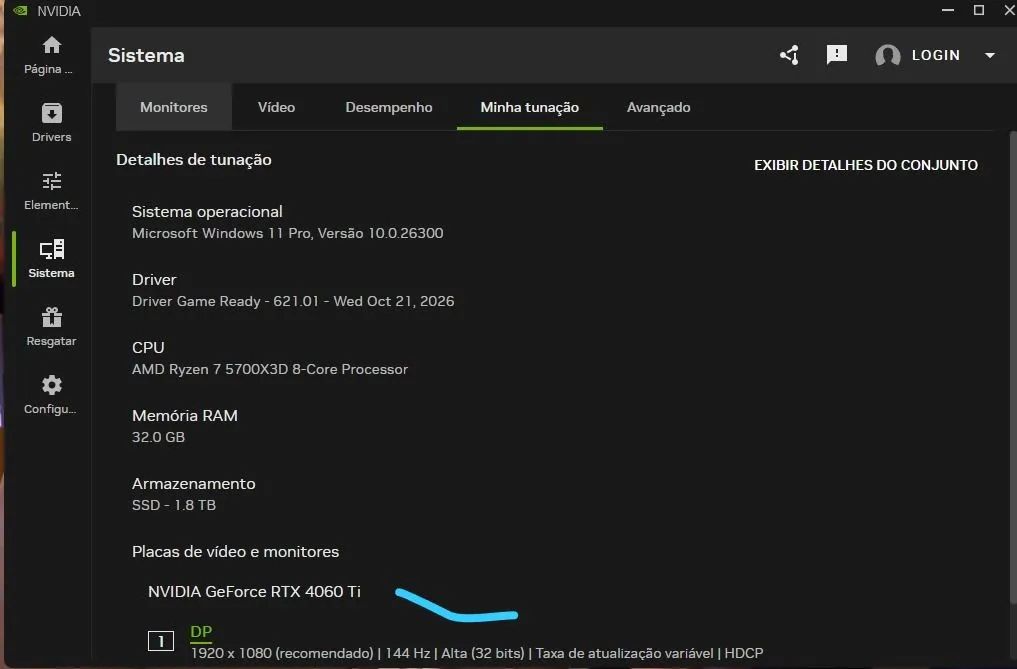This screenshot has width=1017, height=669.
Task: Click the Sistema page title
Action: click(x=146, y=56)
